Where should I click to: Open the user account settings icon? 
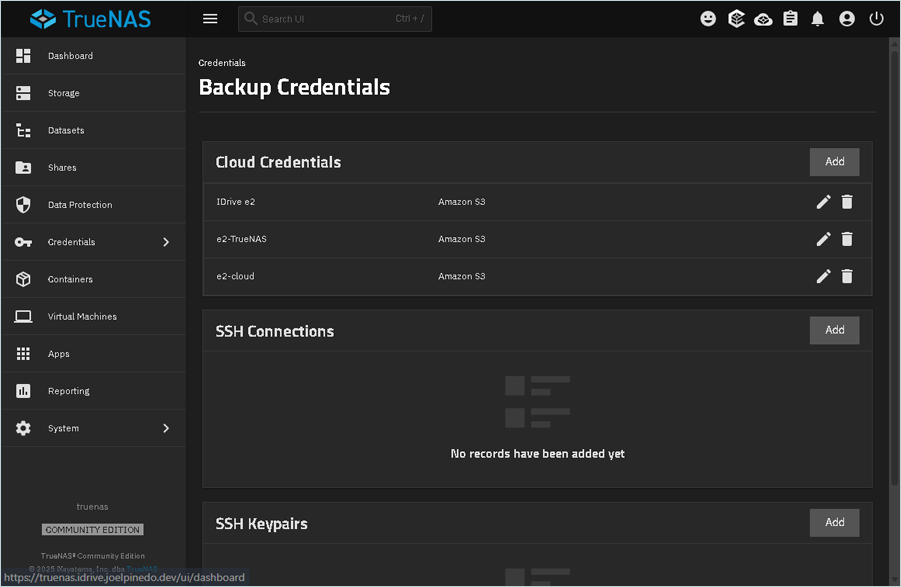pyautogui.click(x=847, y=19)
